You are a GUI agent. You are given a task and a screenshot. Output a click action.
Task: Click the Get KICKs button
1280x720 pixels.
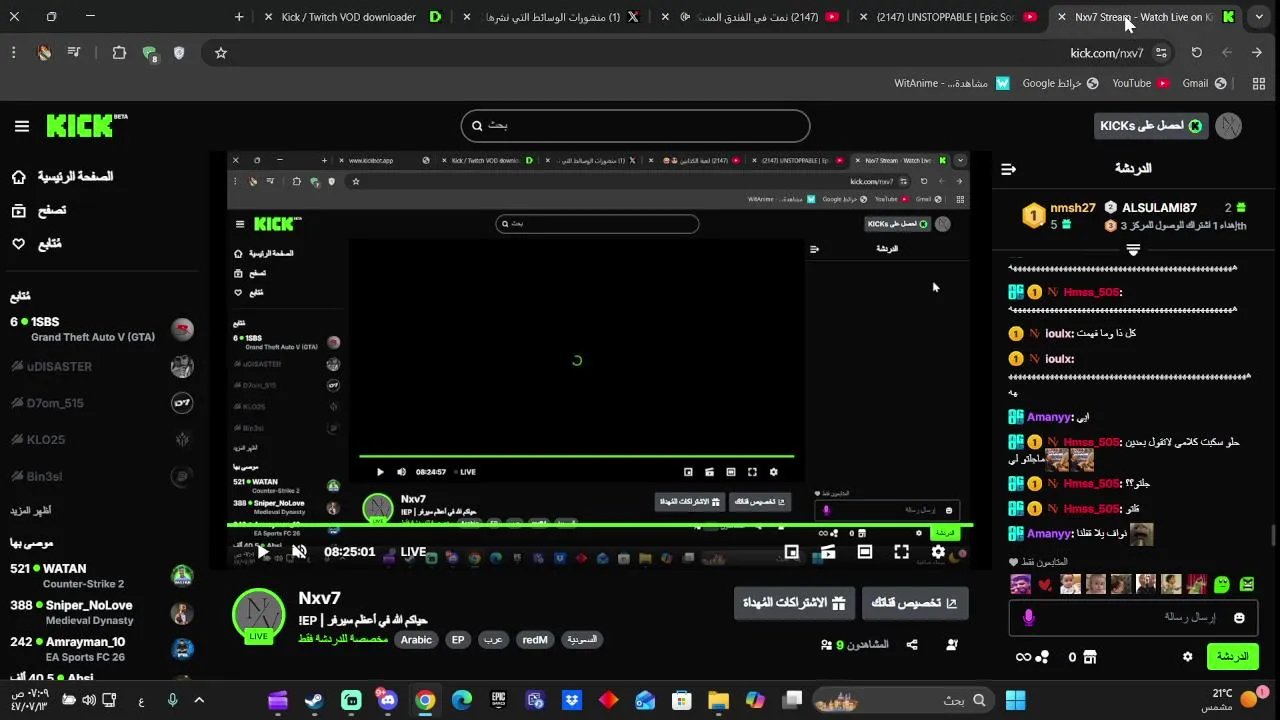(1151, 126)
